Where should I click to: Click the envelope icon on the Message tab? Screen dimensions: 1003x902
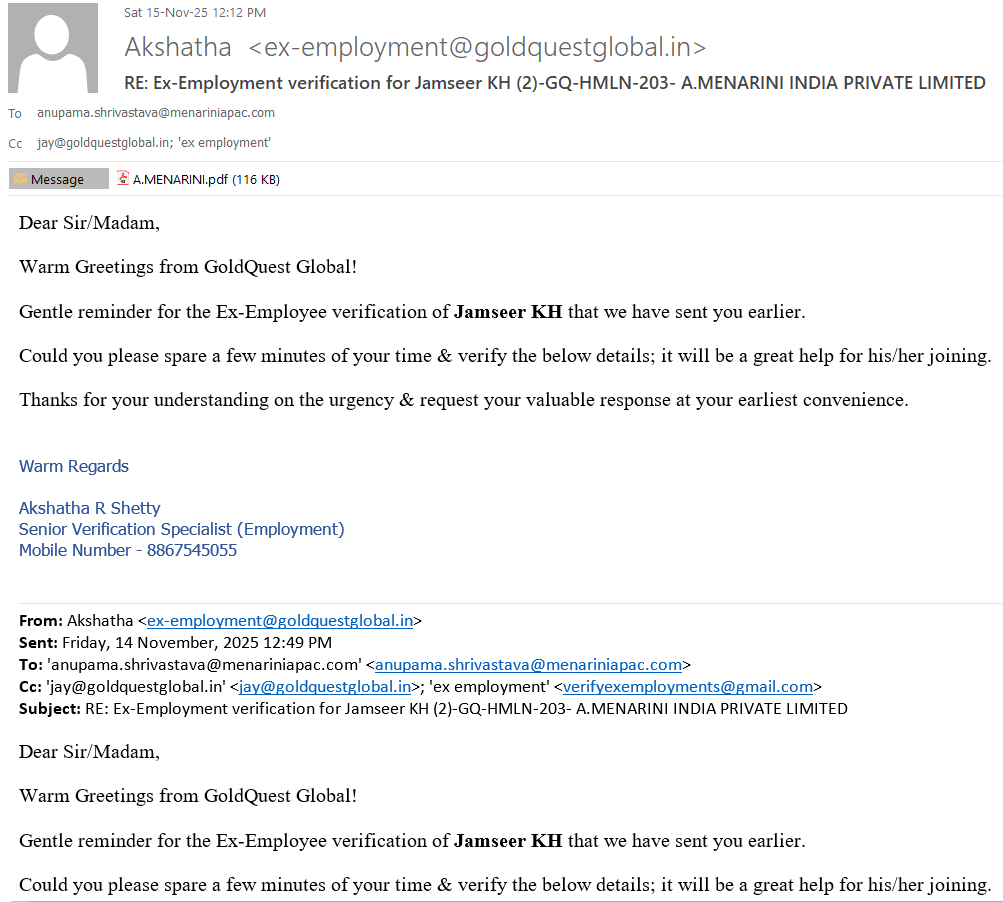pyautogui.click(x=20, y=179)
